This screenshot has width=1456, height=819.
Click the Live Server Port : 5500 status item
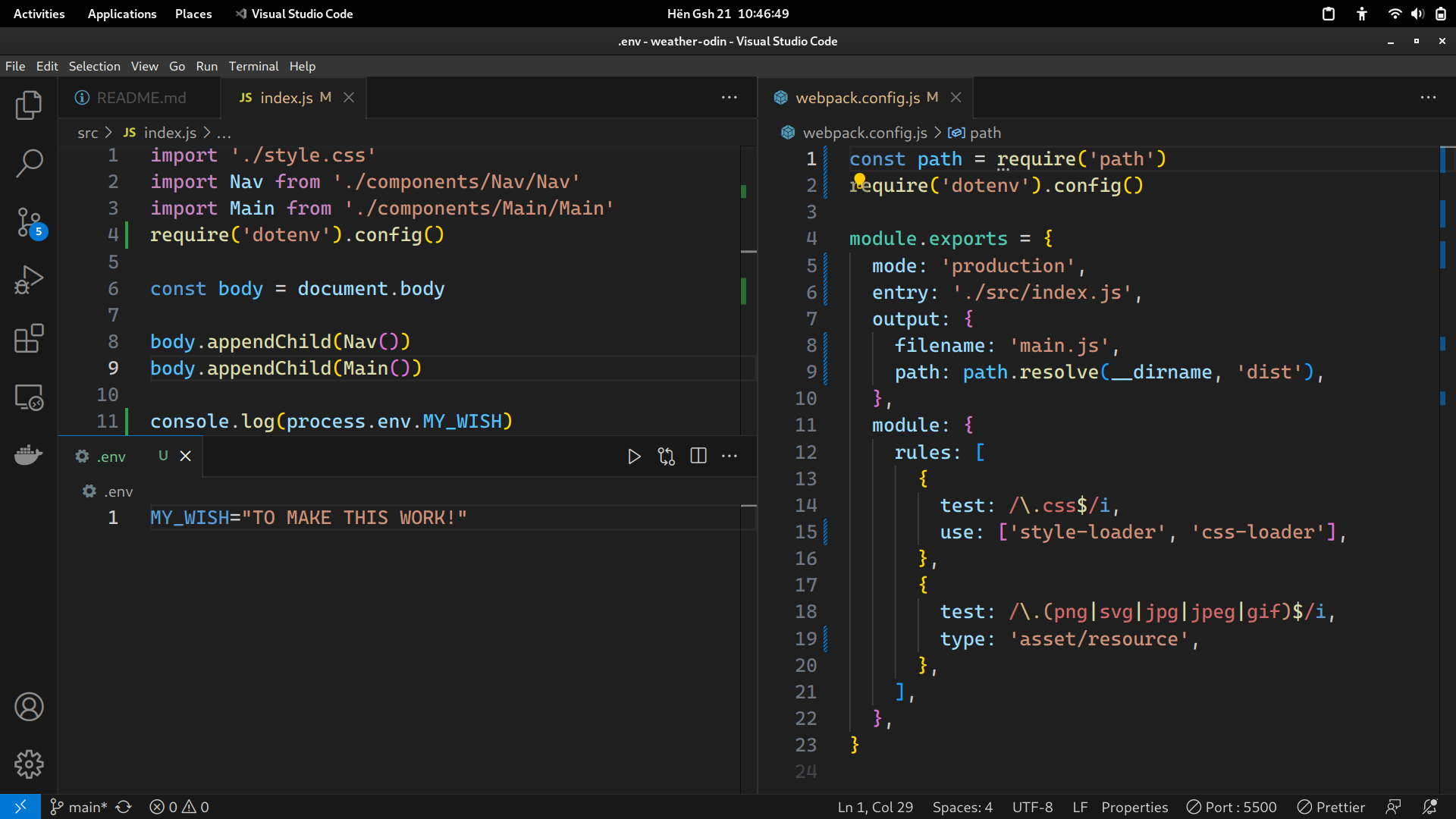point(1232,807)
